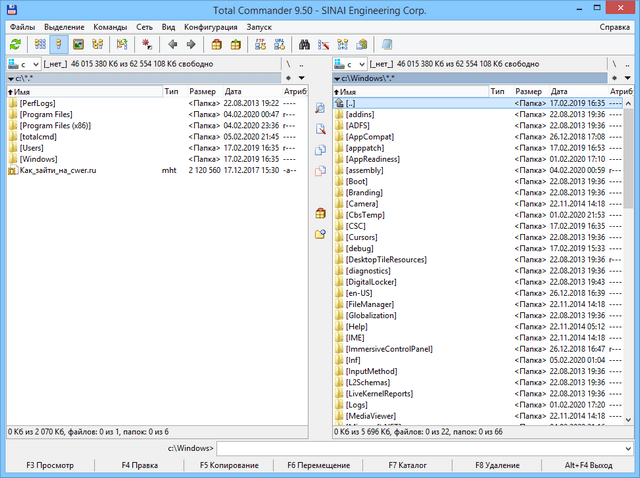Toggle the thumbnails view mode button
The image size is (640, 478).
[79, 44]
